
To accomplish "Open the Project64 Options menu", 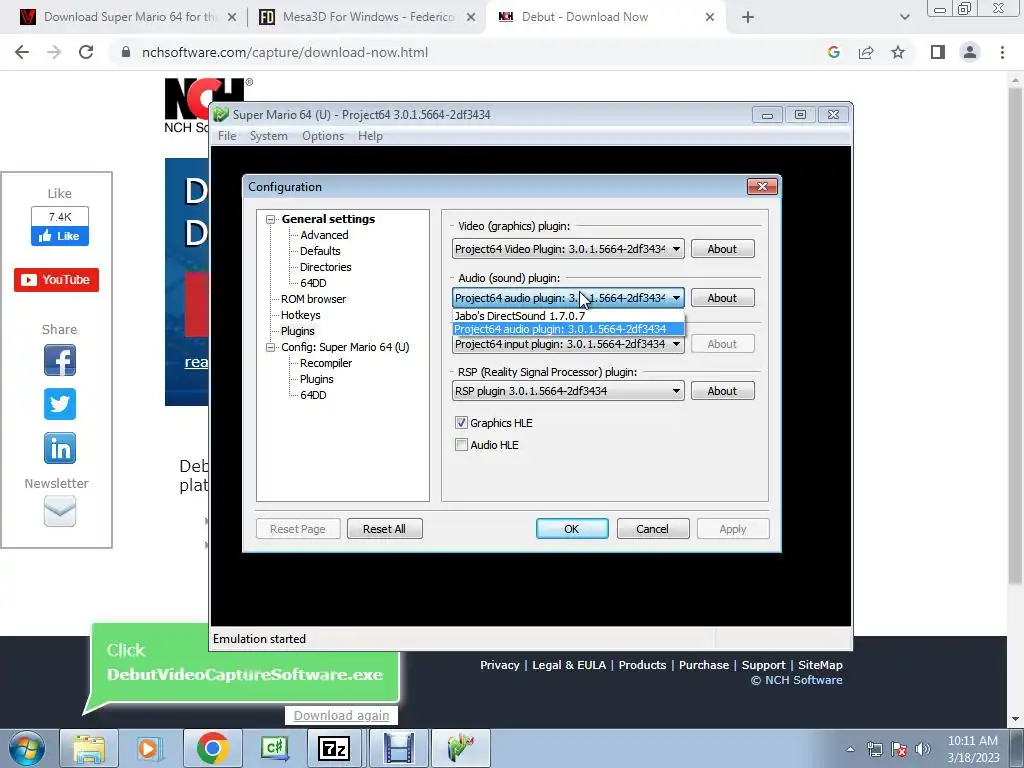I will (x=323, y=136).
